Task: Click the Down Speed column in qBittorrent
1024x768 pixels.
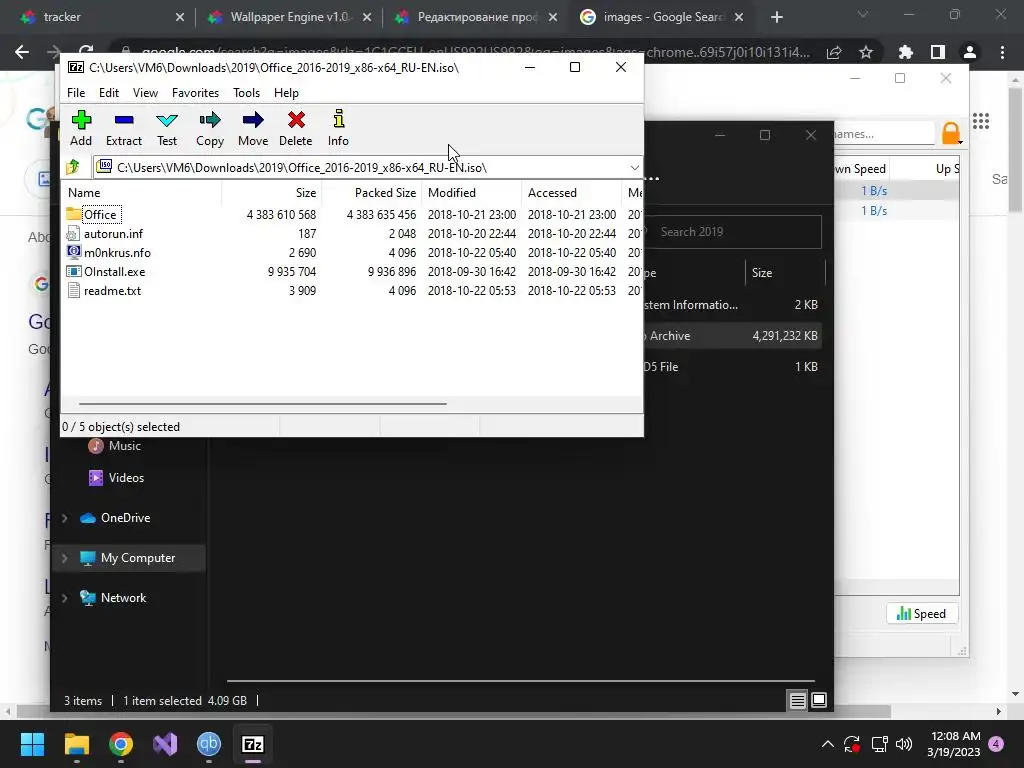Action: (x=862, y=168)
